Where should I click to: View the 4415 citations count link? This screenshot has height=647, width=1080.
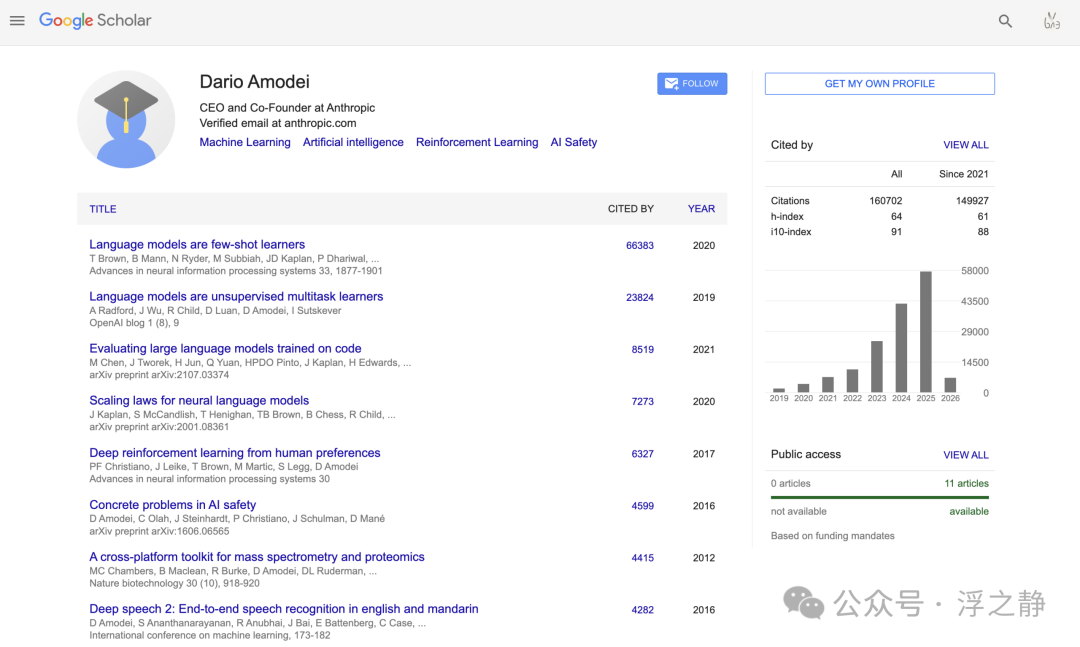point(643,557)
